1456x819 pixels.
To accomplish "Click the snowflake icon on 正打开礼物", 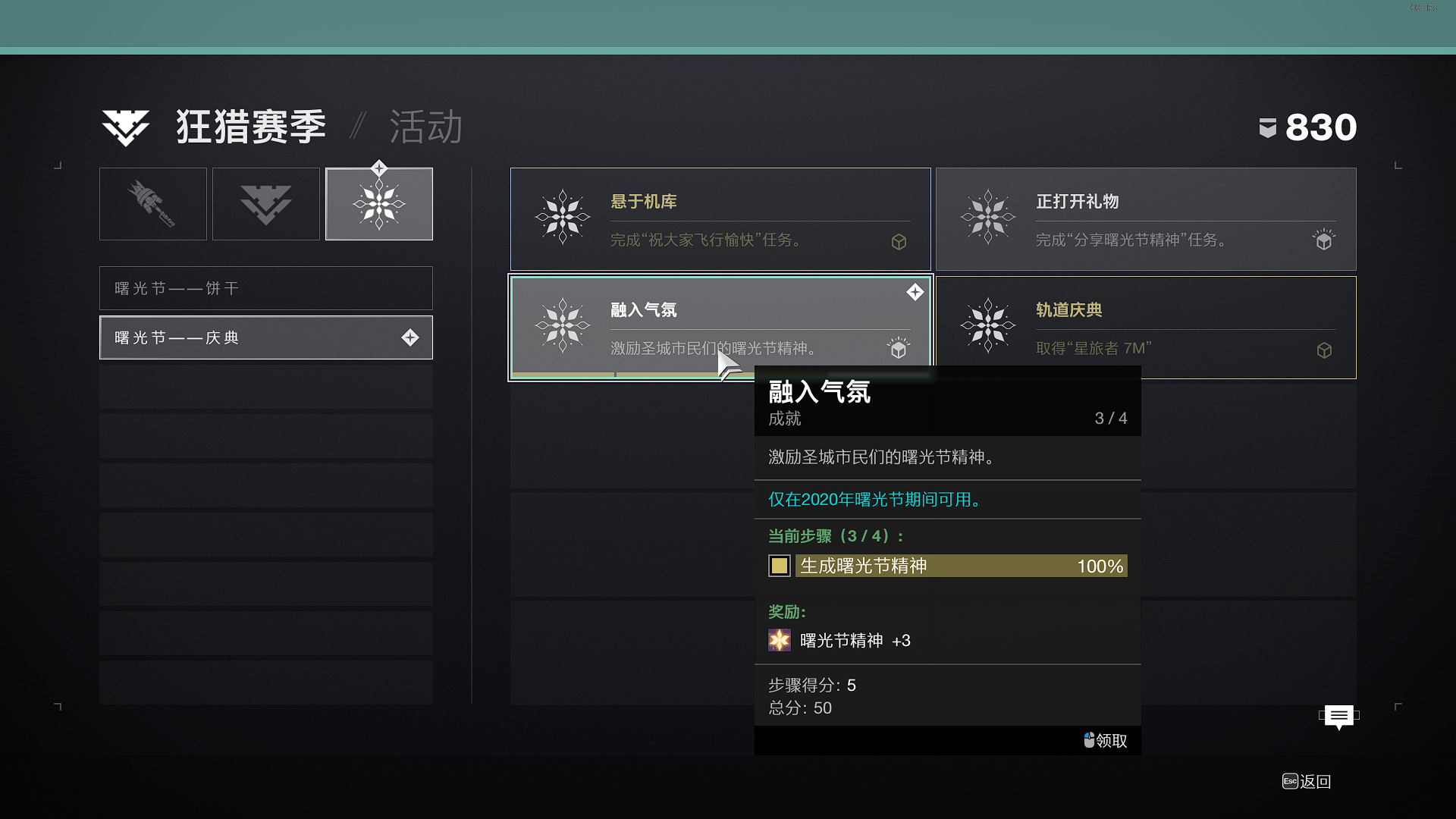I will click(988, 217).
